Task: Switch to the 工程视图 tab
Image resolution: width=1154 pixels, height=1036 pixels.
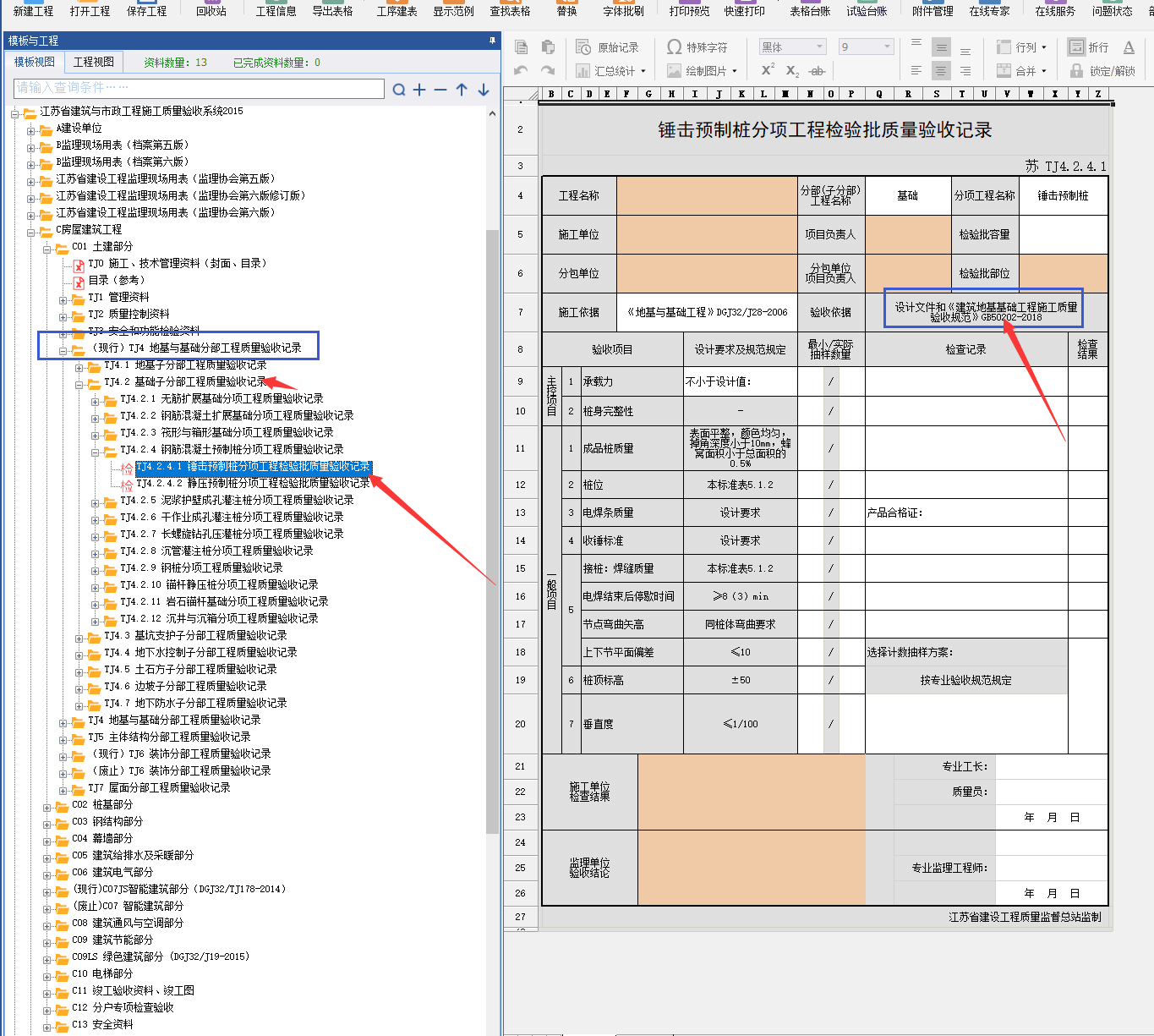Action: coord(94,62)
